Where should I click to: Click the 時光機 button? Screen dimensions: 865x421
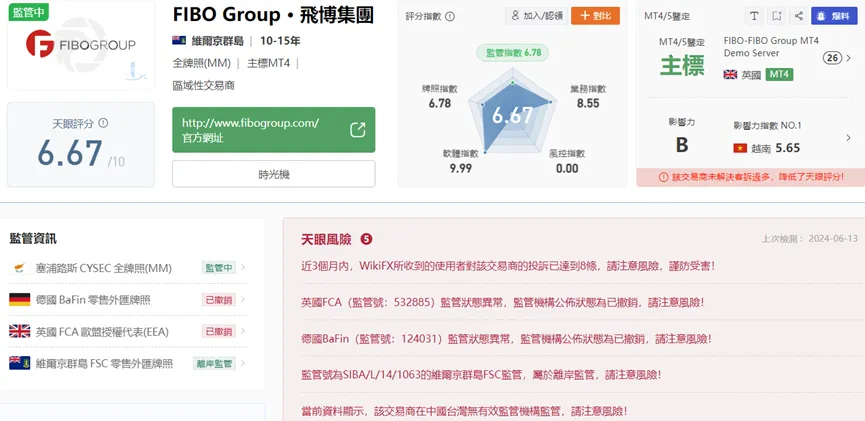tap(274, 174)
